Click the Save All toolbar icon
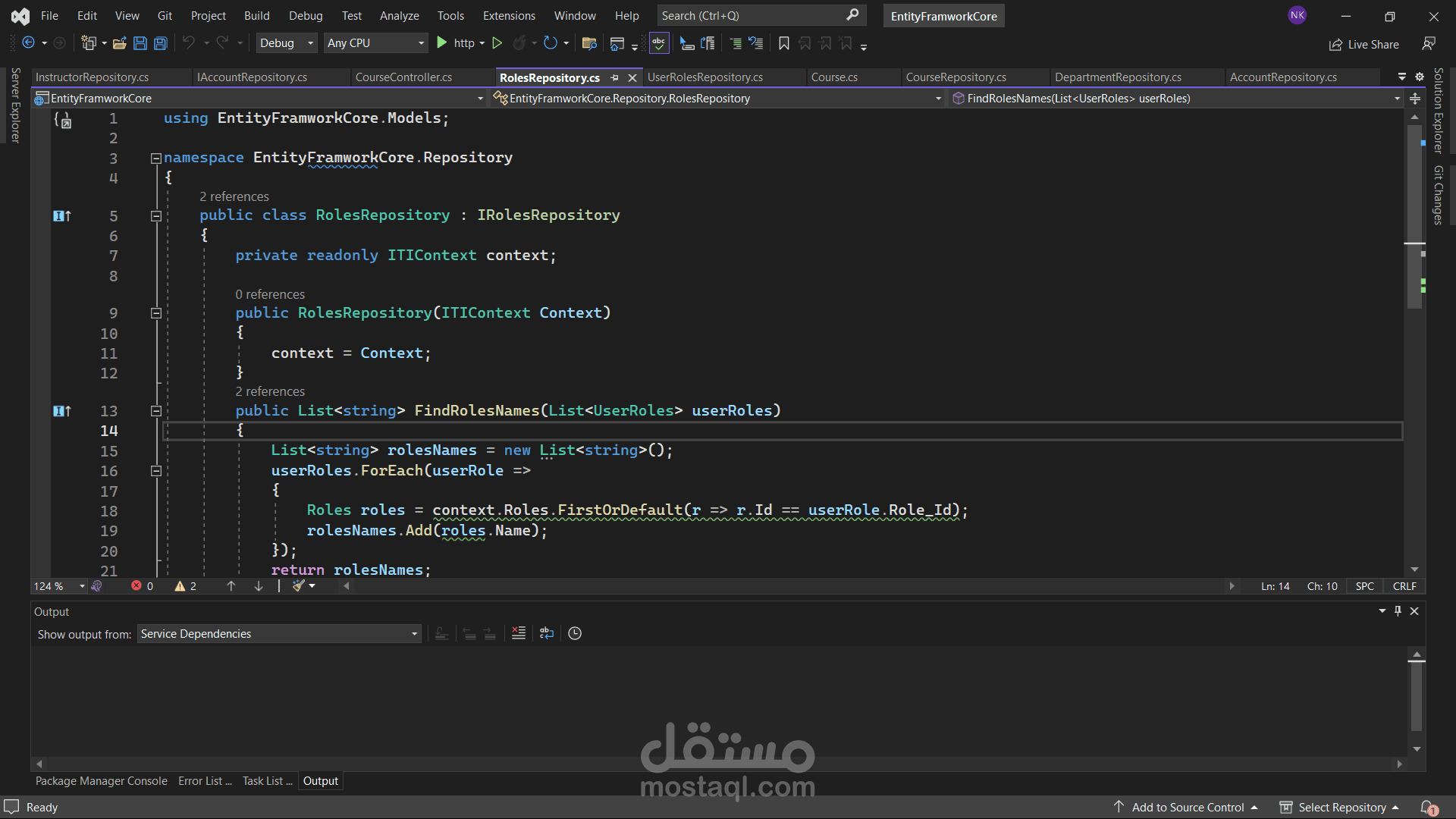Screen dimensions: 1456x819 pos(161,43)
